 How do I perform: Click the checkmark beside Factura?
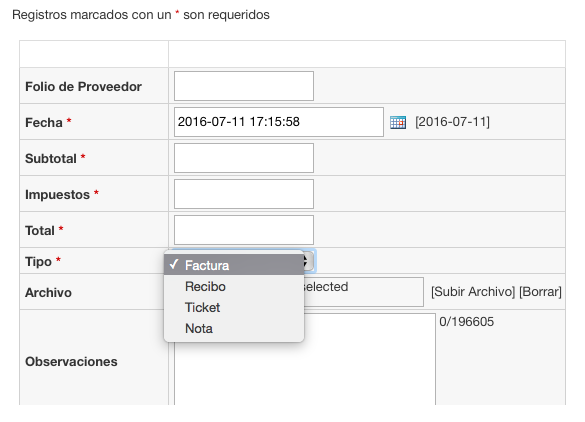click(x=174, y=264)
